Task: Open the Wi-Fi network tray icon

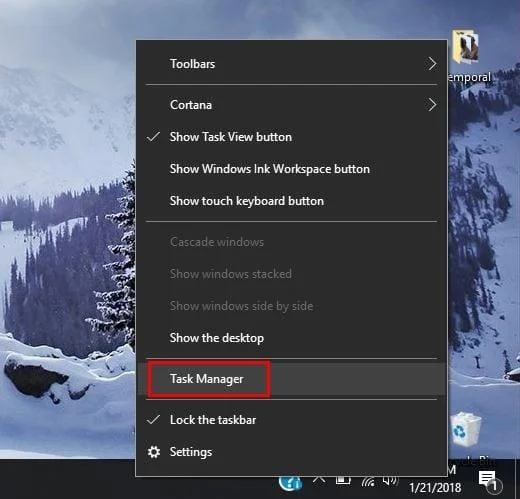Action: click(x=368, y=481)
